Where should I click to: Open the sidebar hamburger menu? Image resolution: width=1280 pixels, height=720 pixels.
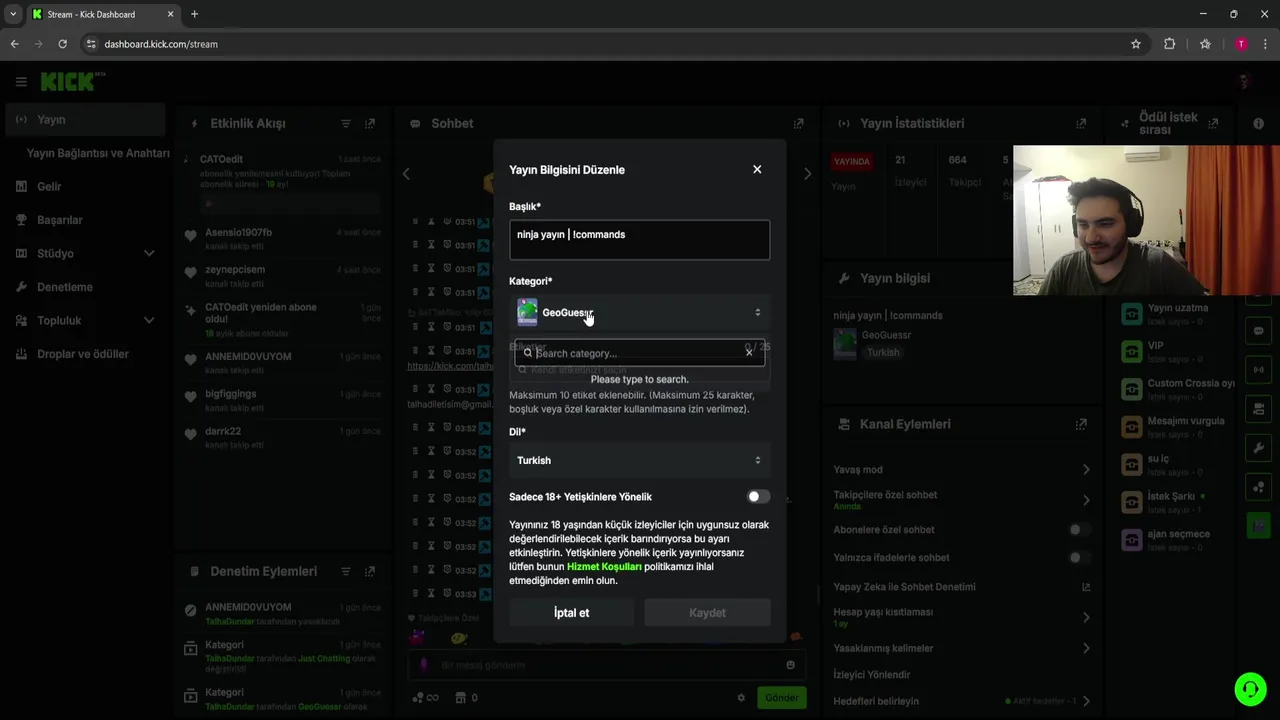click(21, 82)
